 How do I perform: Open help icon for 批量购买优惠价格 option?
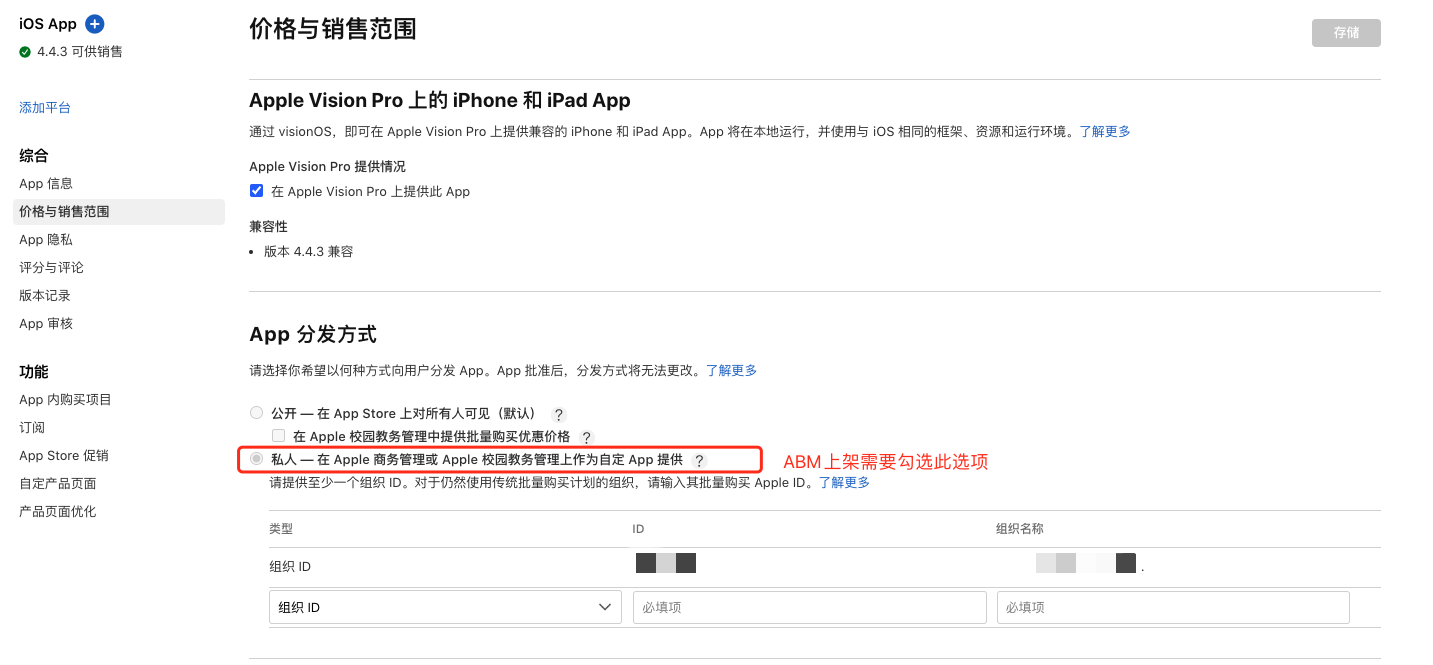(x=587, y=437)
